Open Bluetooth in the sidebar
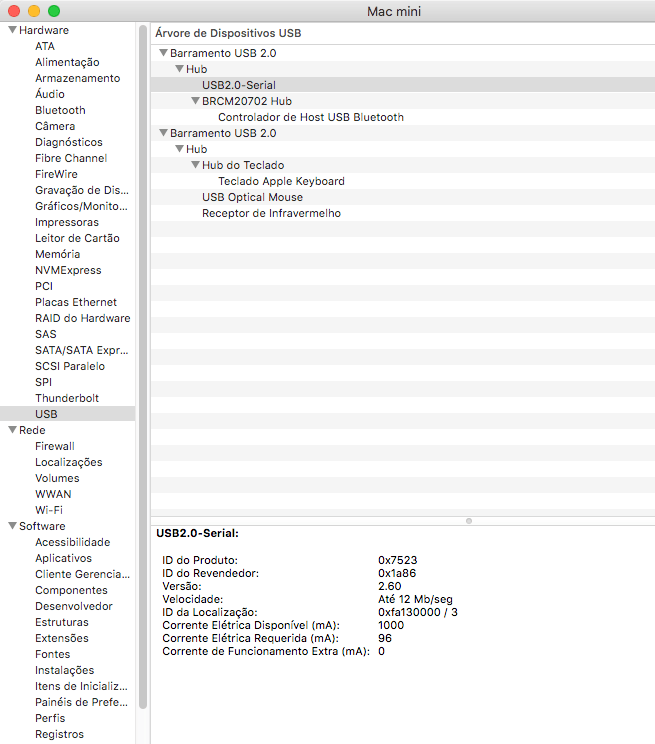 pos(60,110)
